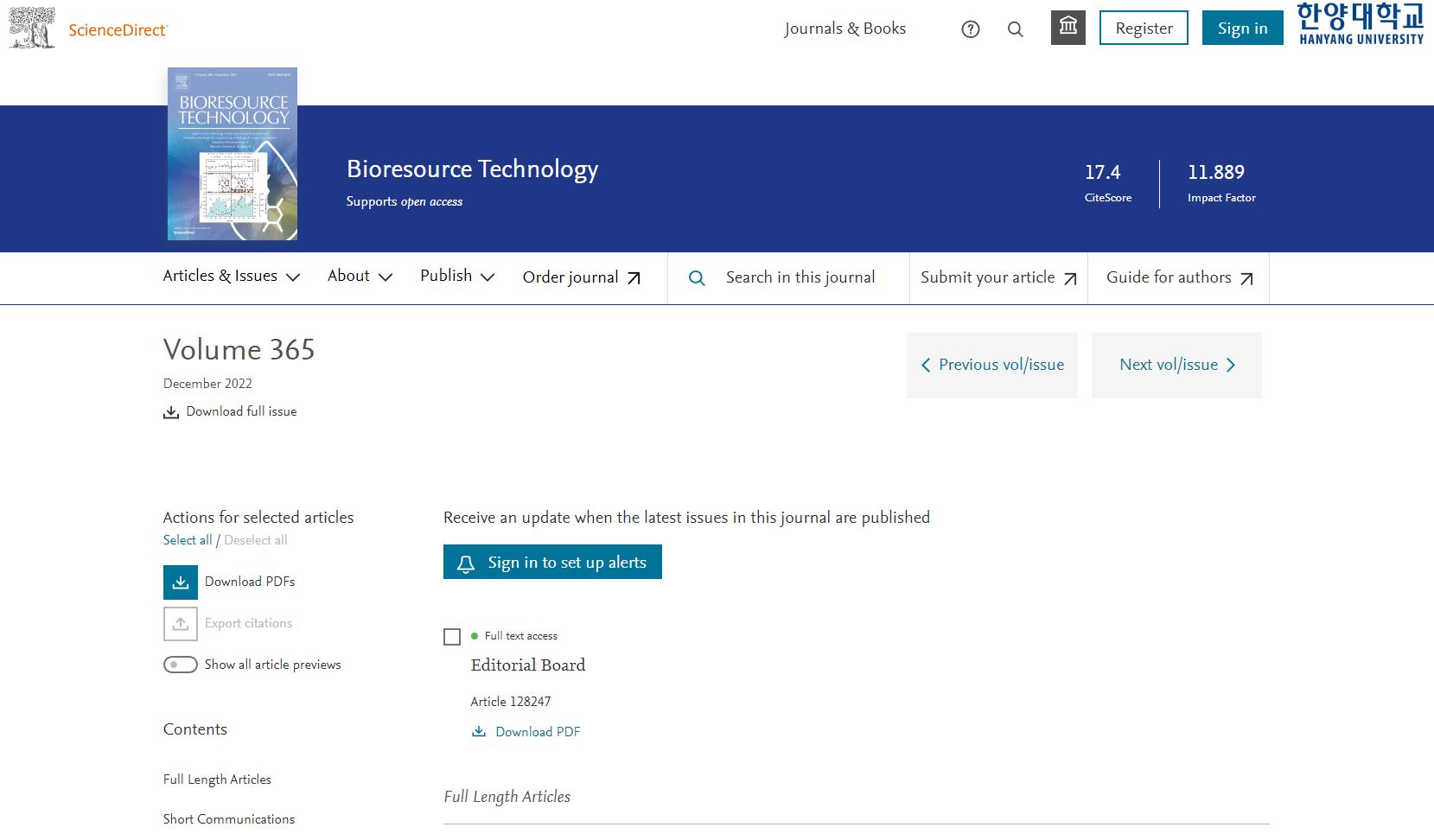Viewport: 1434px width, 840px height.
Task: Click the Export citations icon button
Action: 180,624
